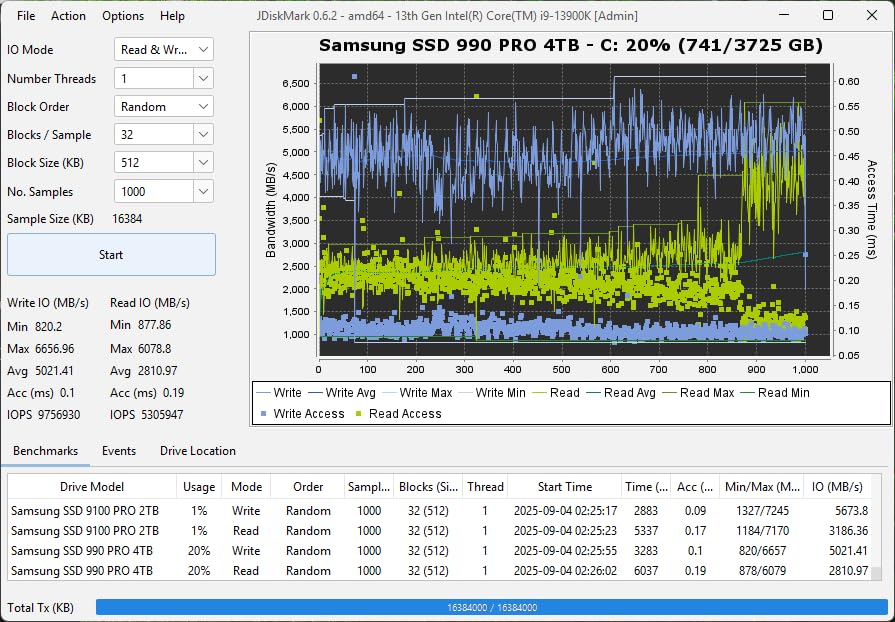Sort by Mode column header
This screenshot has width=895, height=622.
click(x=246, y=487)
